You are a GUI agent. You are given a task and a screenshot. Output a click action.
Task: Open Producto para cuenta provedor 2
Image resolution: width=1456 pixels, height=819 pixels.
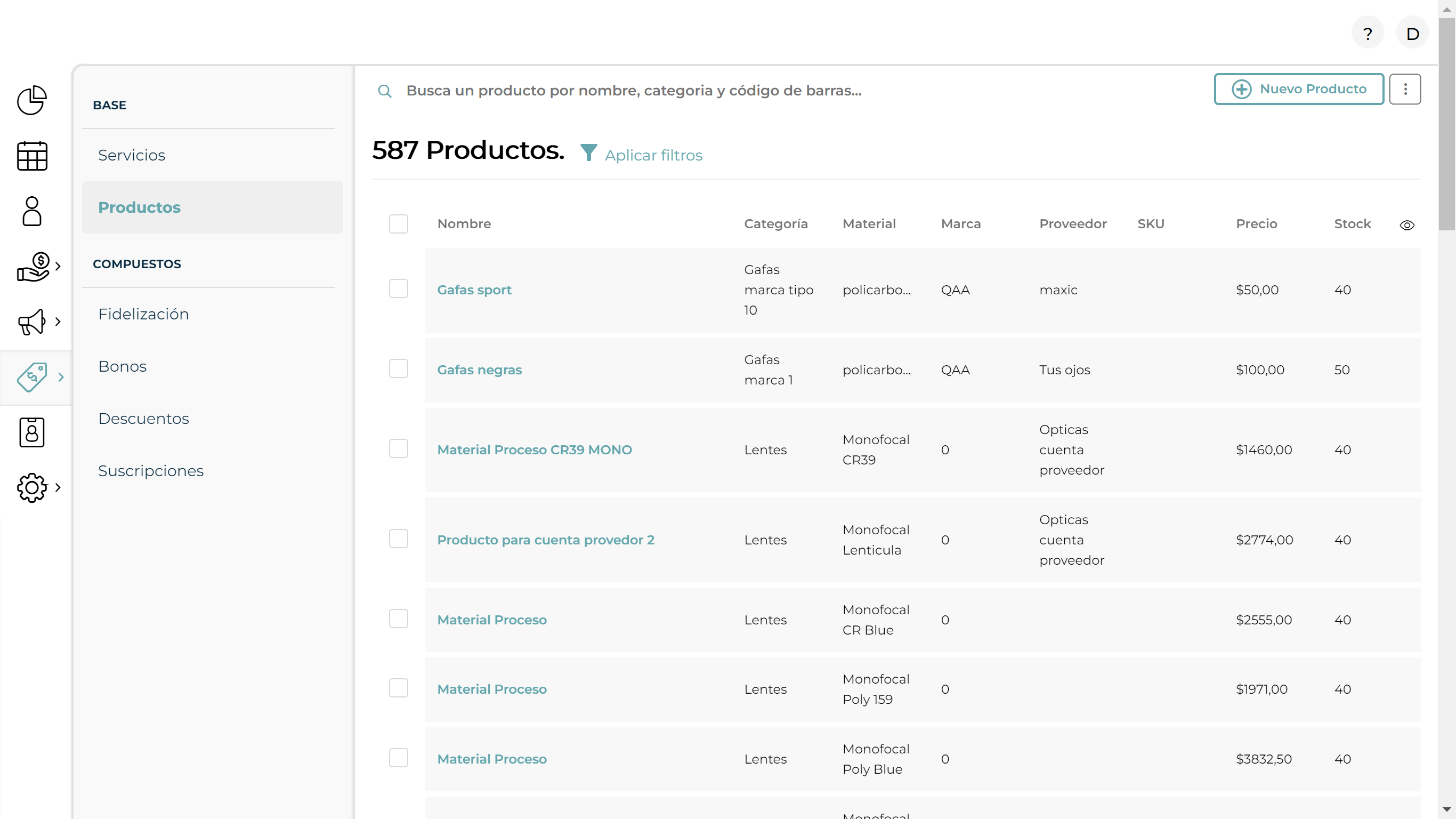pyautogui.click(x=545, y=540)
